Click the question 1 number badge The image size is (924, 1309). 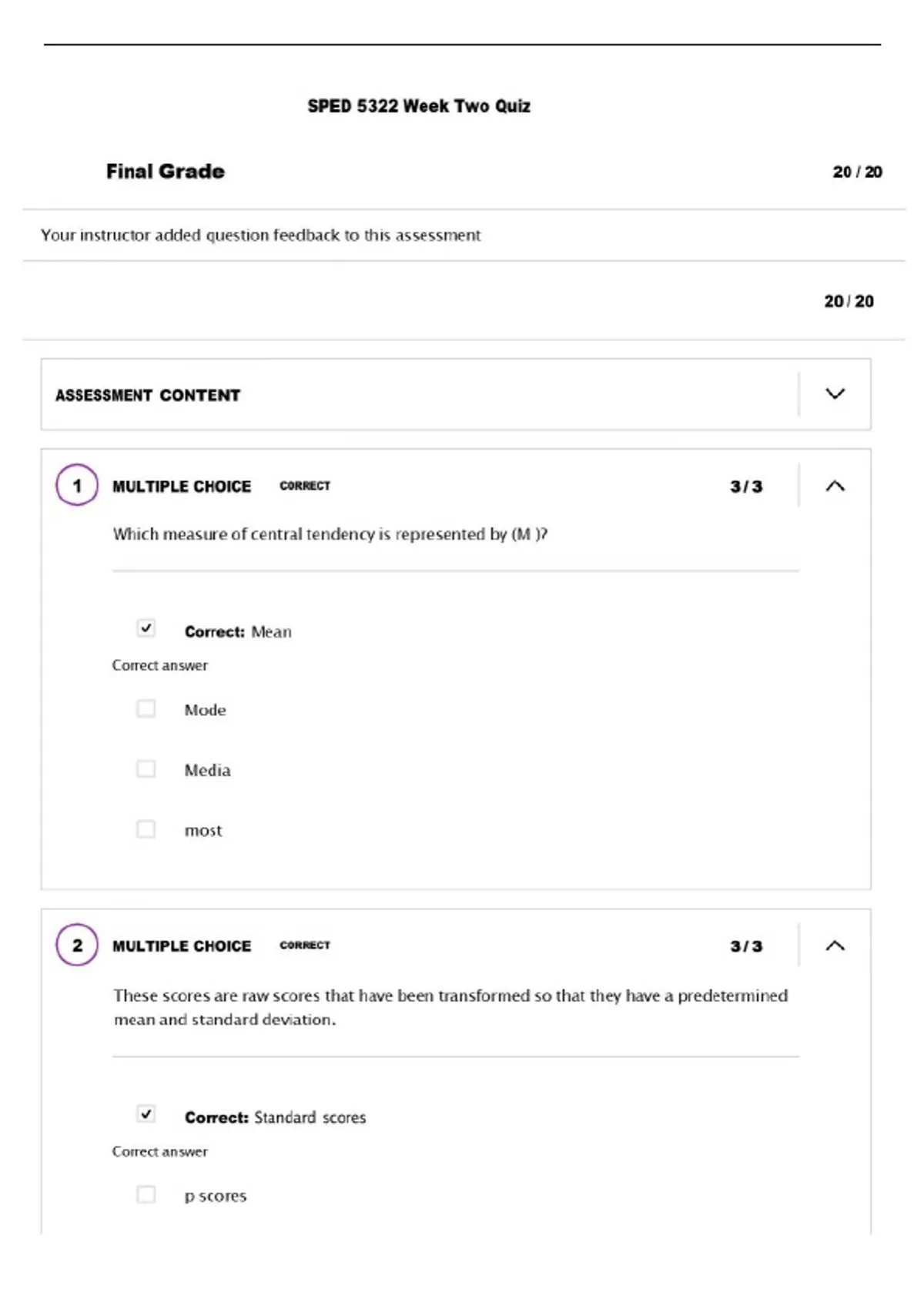pyautogui.click(x=77, y=485)
